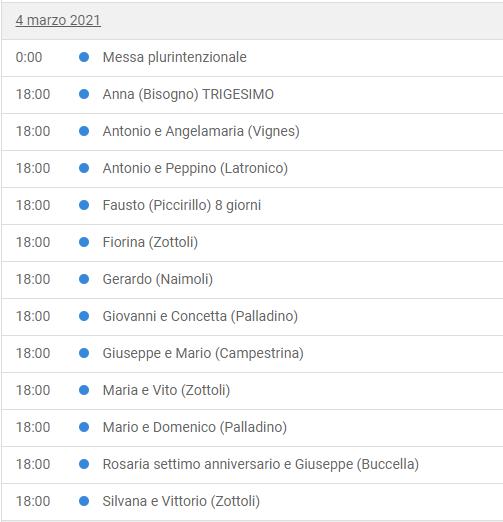503x522 pixels.
Task: Click the blue dot next to Gerardo (Naimoli)
Action: 84,279
